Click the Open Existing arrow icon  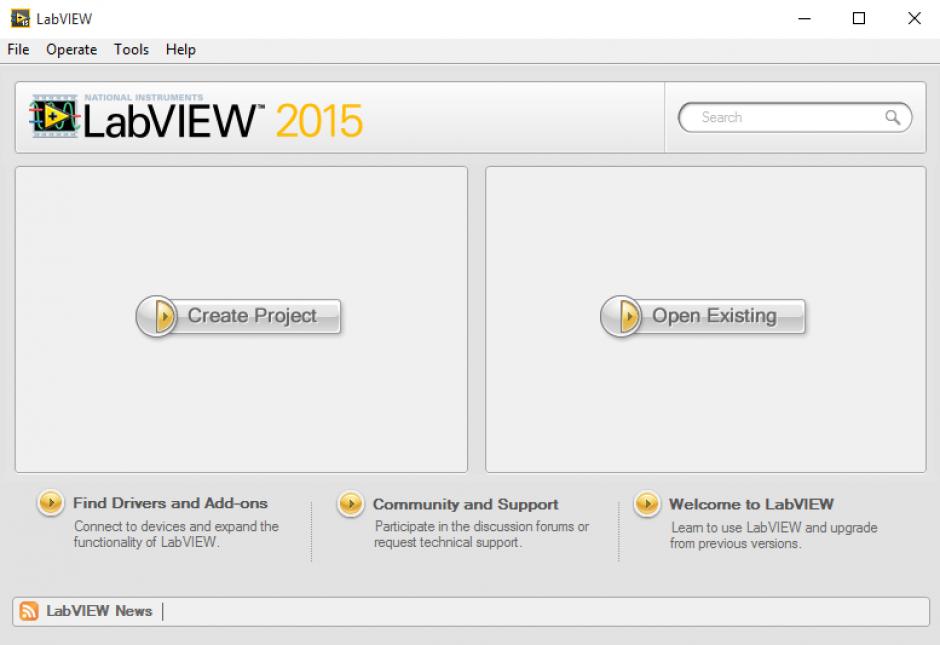click(622, 316)
